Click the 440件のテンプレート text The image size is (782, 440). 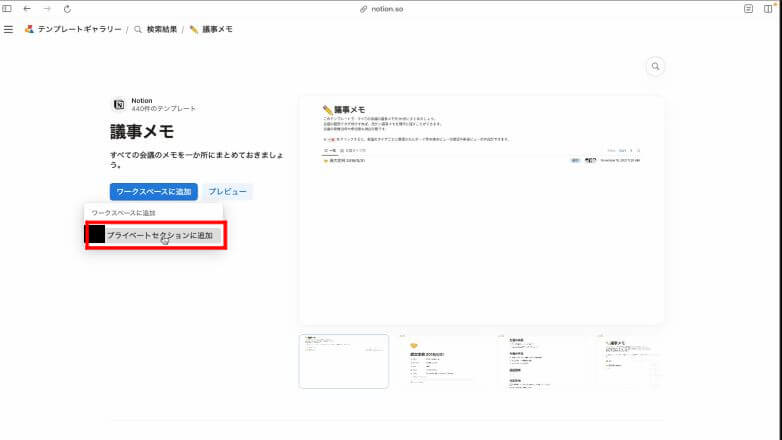click(164, 108)
